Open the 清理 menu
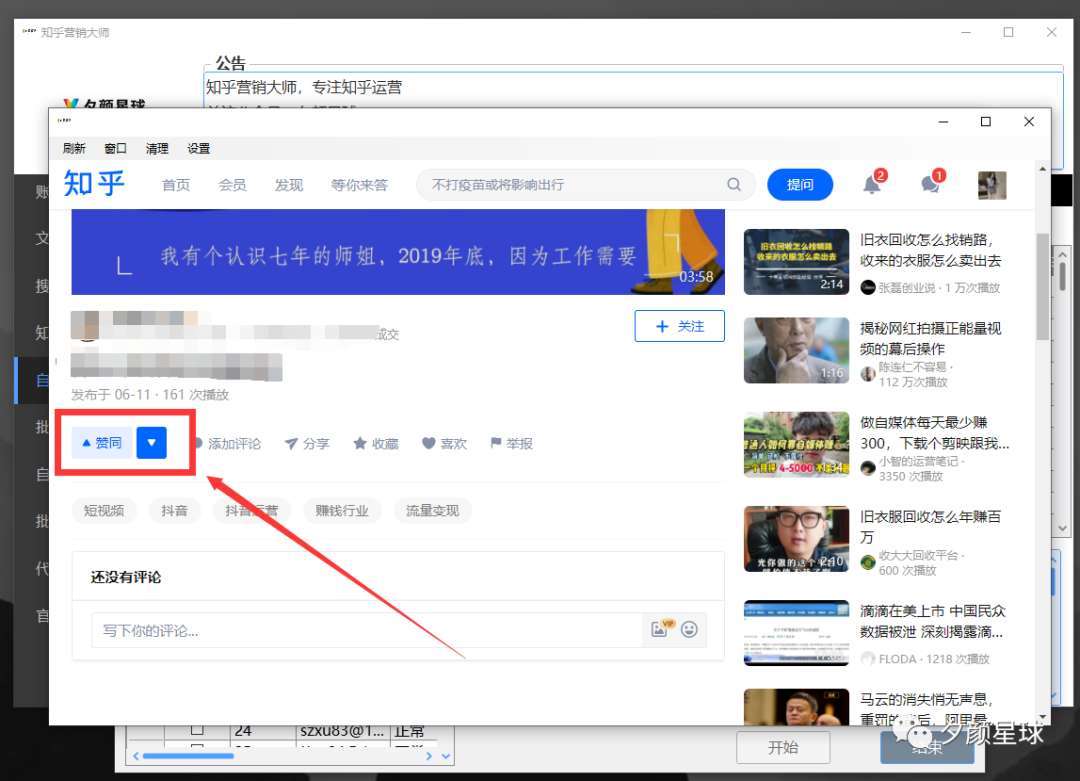This screenshot has height=781, width=1080. tap(157, 148)
